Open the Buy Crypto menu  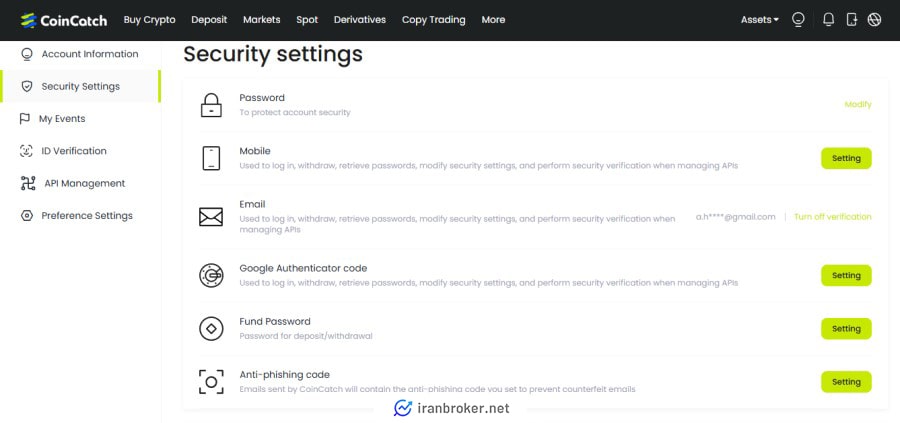point(149,20)
